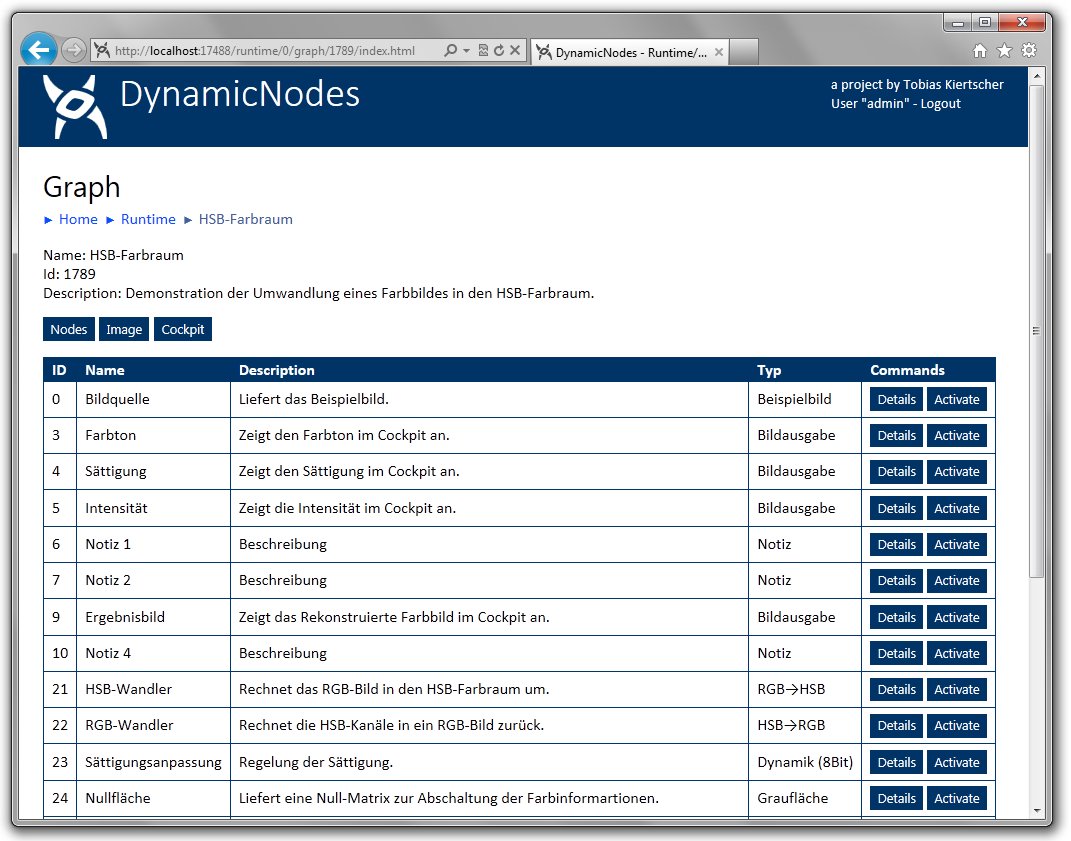Click the Nodes button above the table

(x=69, y=329)
